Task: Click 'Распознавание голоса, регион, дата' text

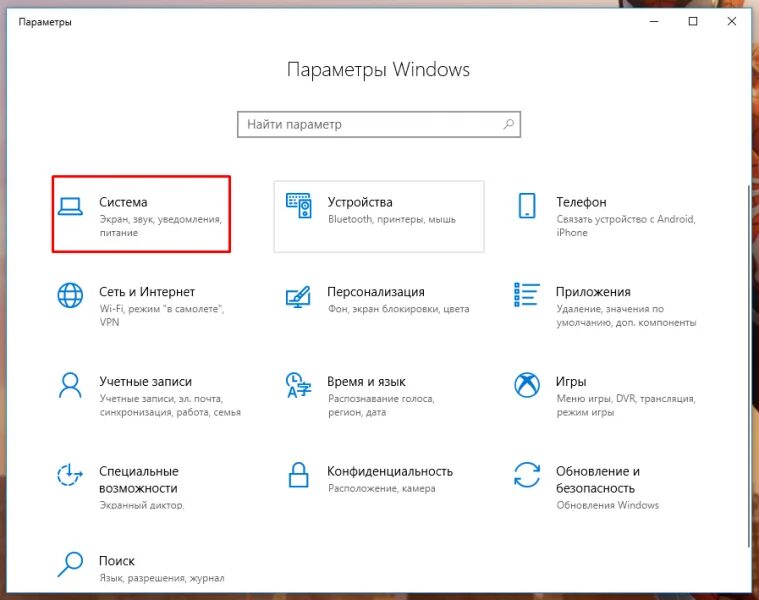Action: (x=381, y=405)
